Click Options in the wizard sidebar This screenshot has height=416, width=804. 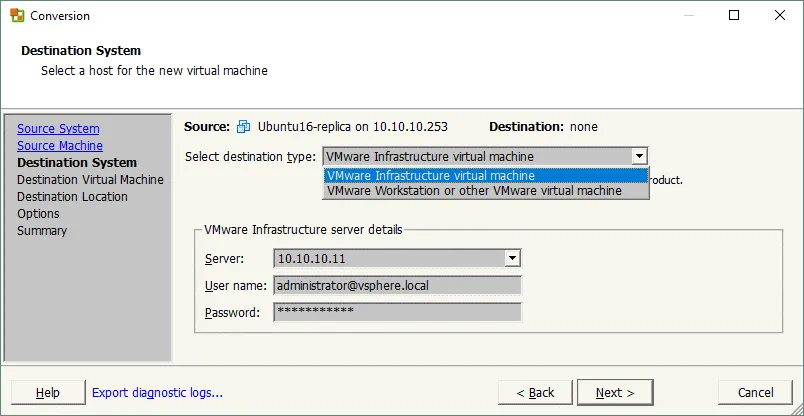38,214
